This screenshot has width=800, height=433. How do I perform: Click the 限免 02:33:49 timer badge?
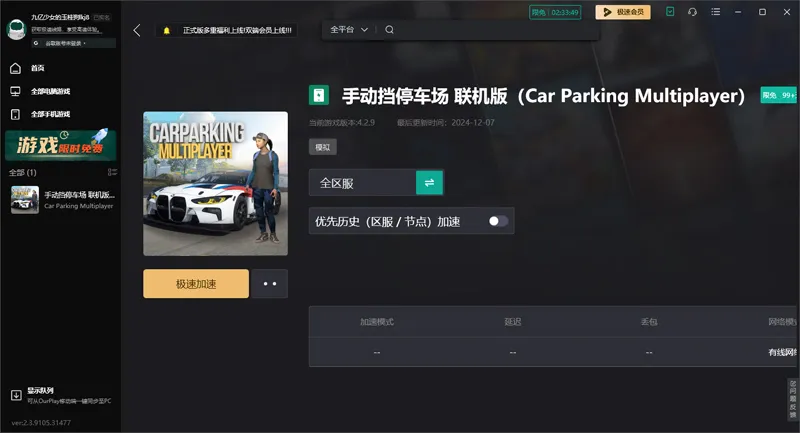[555, 12]
